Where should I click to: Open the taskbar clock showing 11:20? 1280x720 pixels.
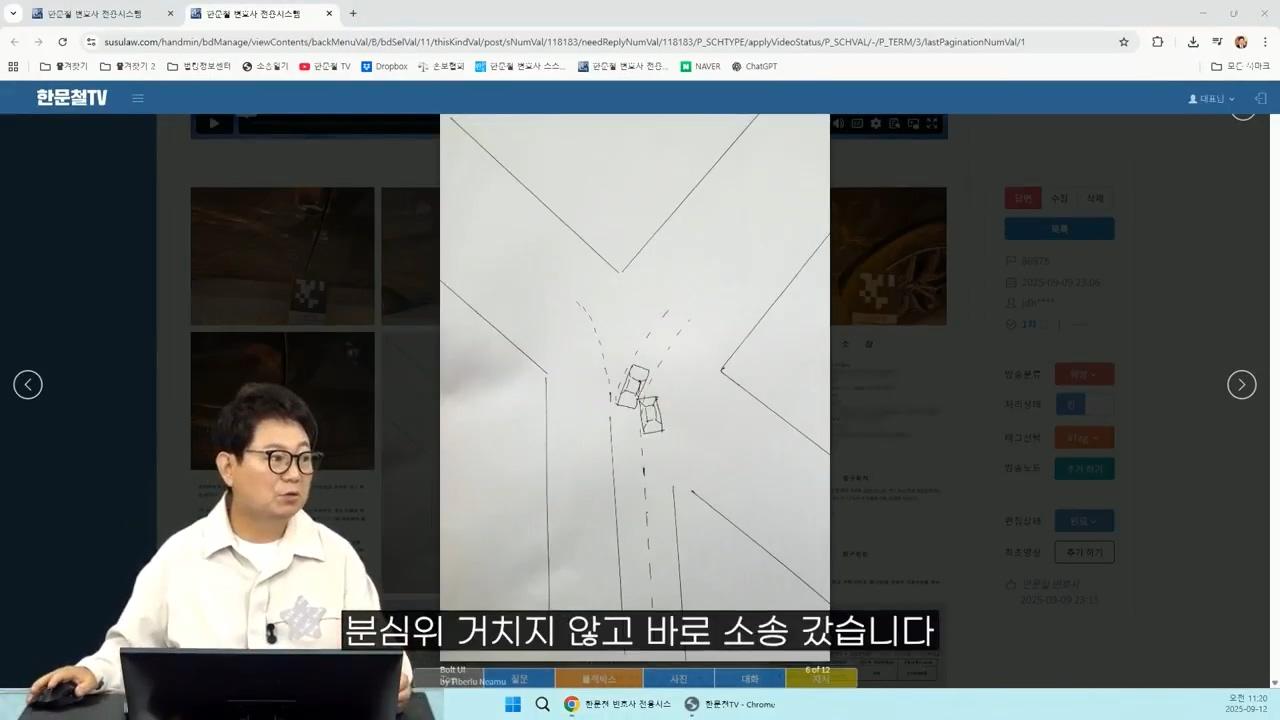1246,703
